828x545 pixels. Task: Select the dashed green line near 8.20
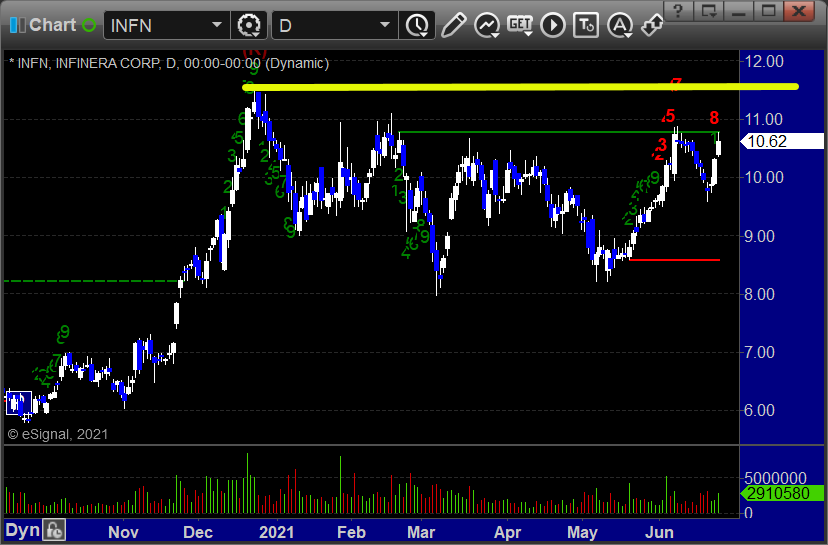coord(91,281)
